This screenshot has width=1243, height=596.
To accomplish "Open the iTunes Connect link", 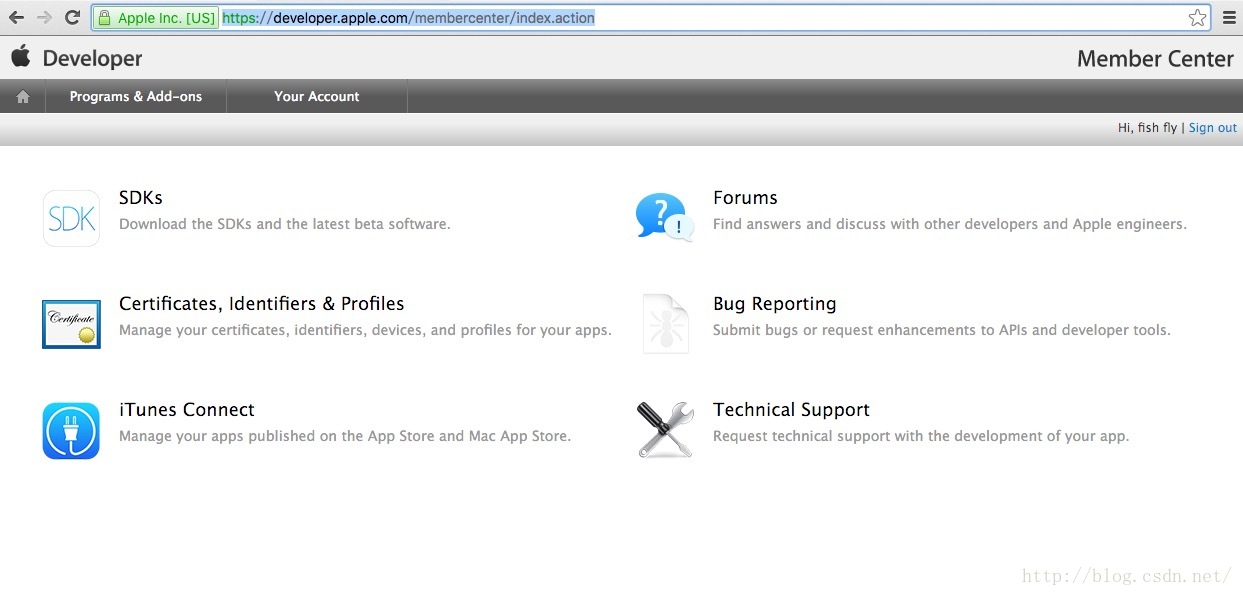I will click(x=187, y=410).
